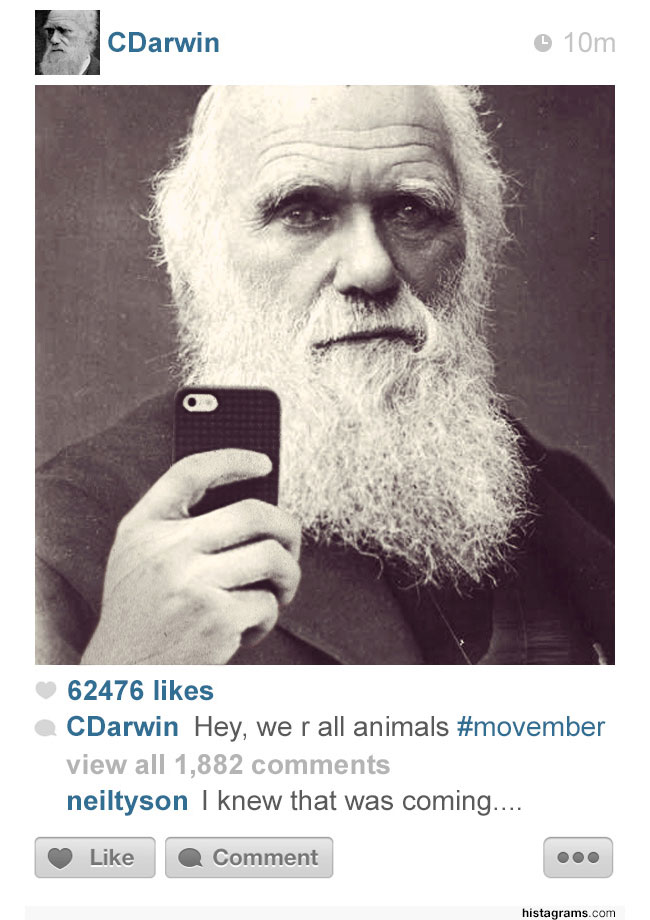
Task: Click the 10m timestamp
Action: 589,43
